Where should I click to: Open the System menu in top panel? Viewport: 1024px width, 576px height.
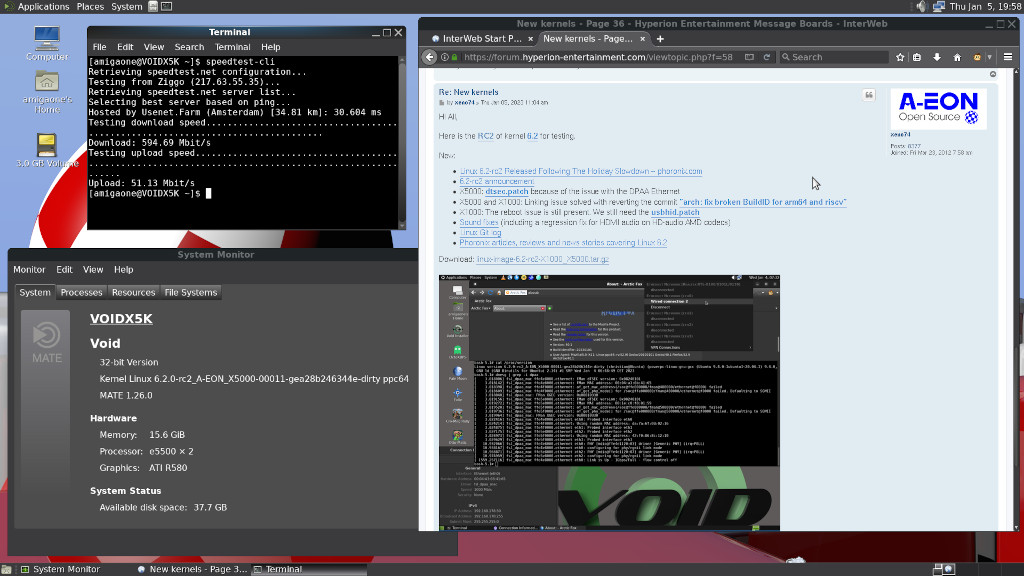[127, 7]
